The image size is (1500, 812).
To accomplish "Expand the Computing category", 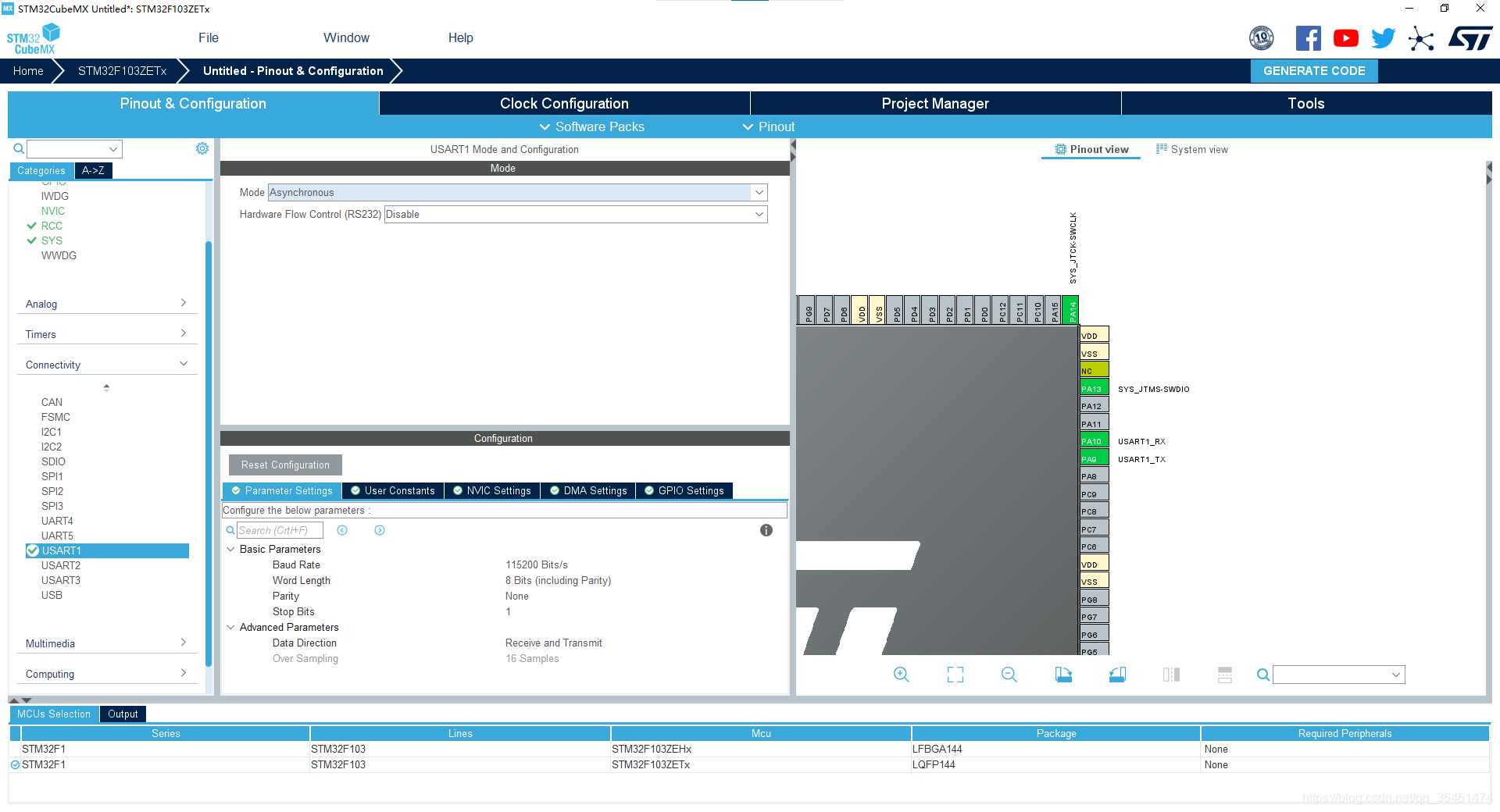I will pyautogui.click(x=107, y=674).
